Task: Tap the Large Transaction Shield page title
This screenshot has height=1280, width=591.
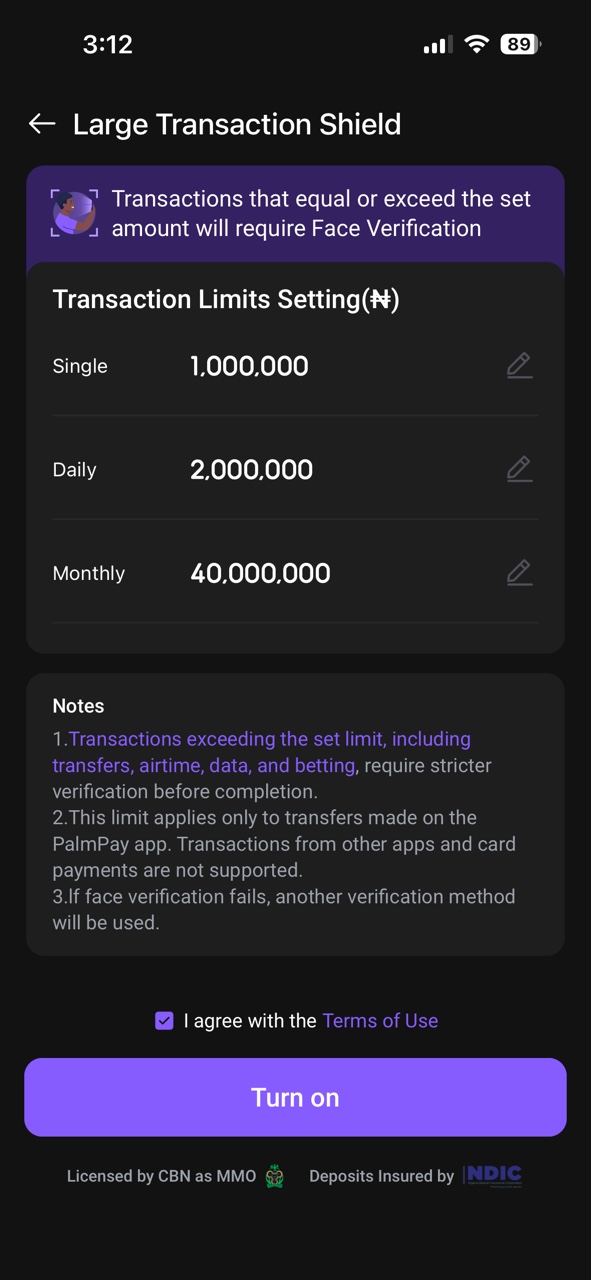Action: click(x=237, y=124)
